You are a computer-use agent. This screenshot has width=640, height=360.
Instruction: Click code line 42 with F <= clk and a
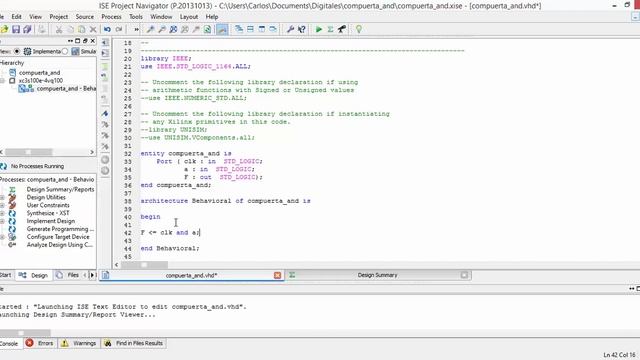[170, 233]
